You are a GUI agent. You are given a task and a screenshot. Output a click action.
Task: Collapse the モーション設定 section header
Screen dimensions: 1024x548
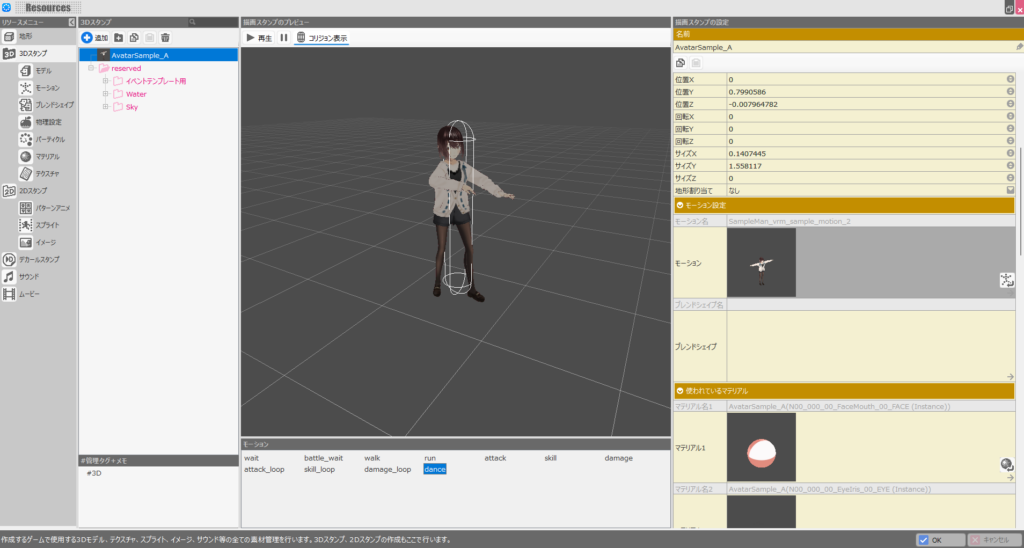point(681,205)
